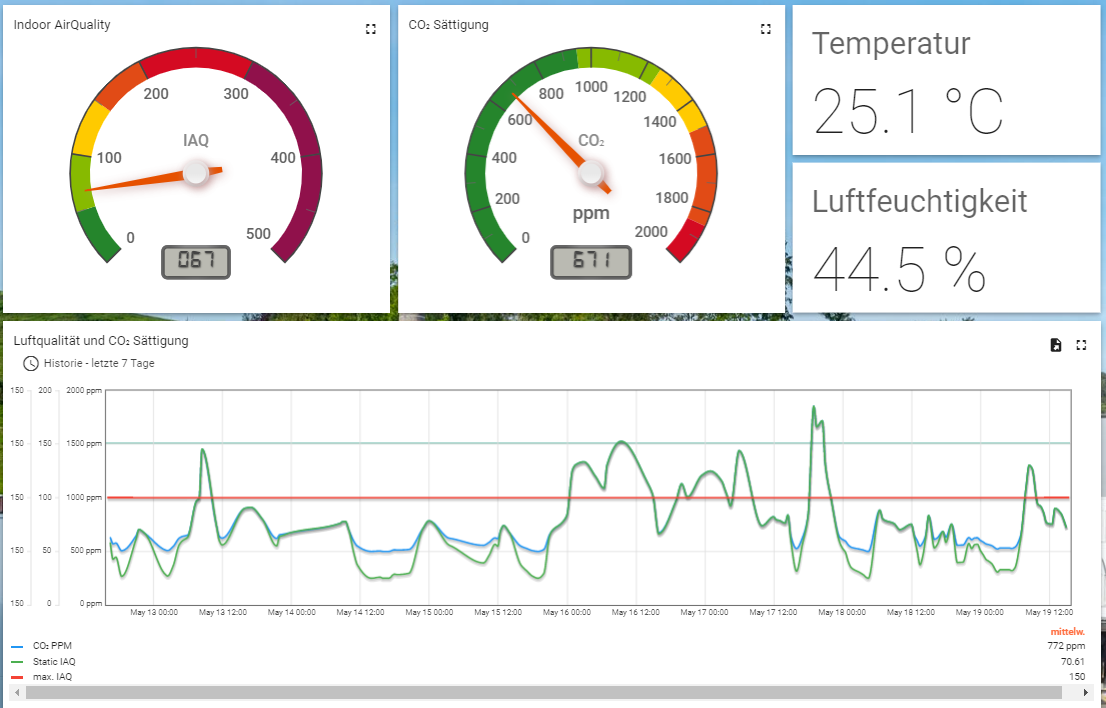Click the clock icon beside Historie
The image size is (1106, 708).
[31, 363]
